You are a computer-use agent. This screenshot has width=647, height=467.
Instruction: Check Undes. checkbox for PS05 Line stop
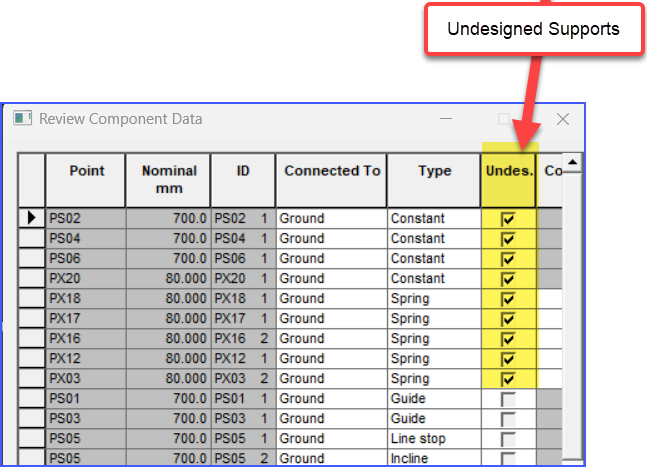tap(508, 439)
